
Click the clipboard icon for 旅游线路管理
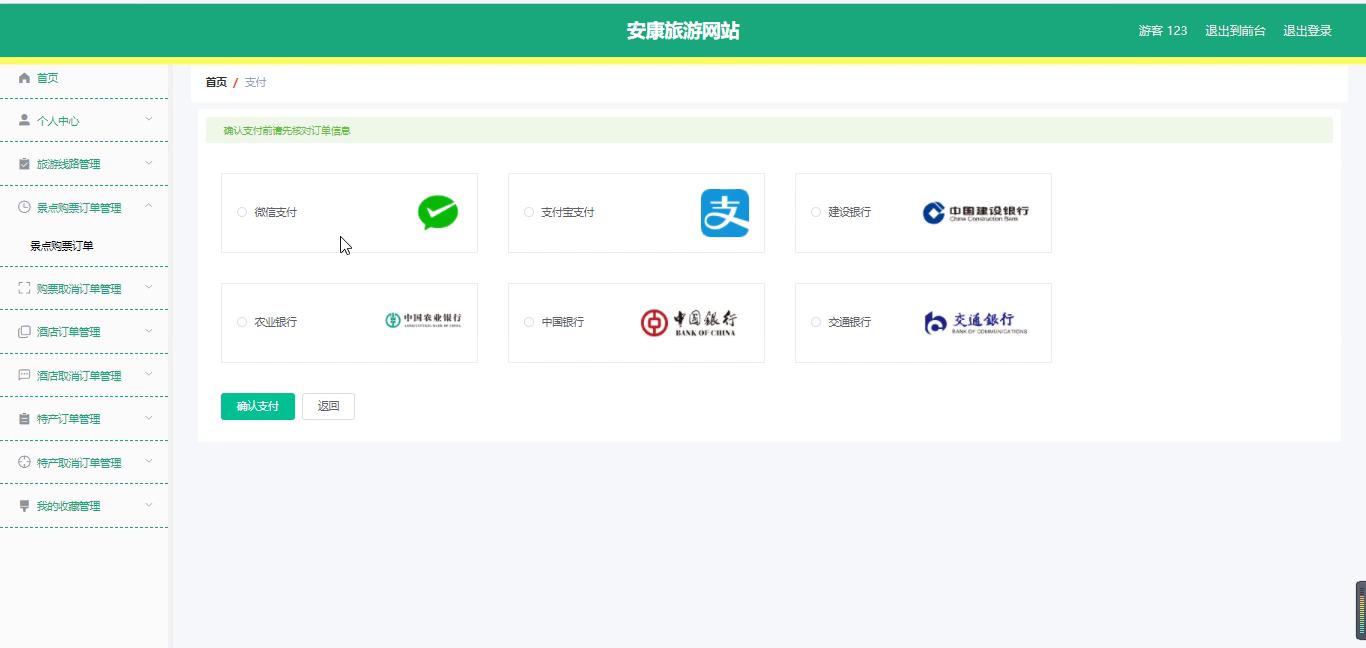[x=25, y=164]
